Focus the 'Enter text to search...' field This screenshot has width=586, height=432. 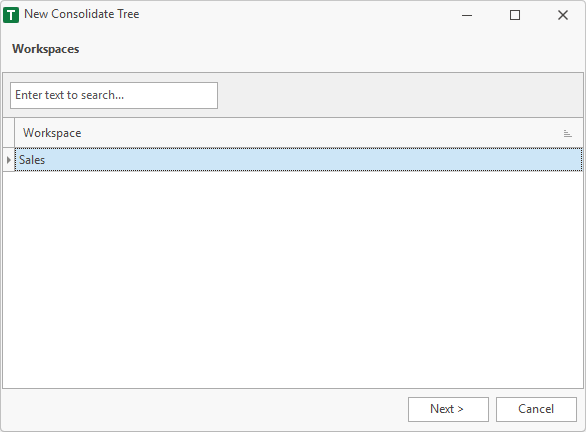(x=114, y=95)
